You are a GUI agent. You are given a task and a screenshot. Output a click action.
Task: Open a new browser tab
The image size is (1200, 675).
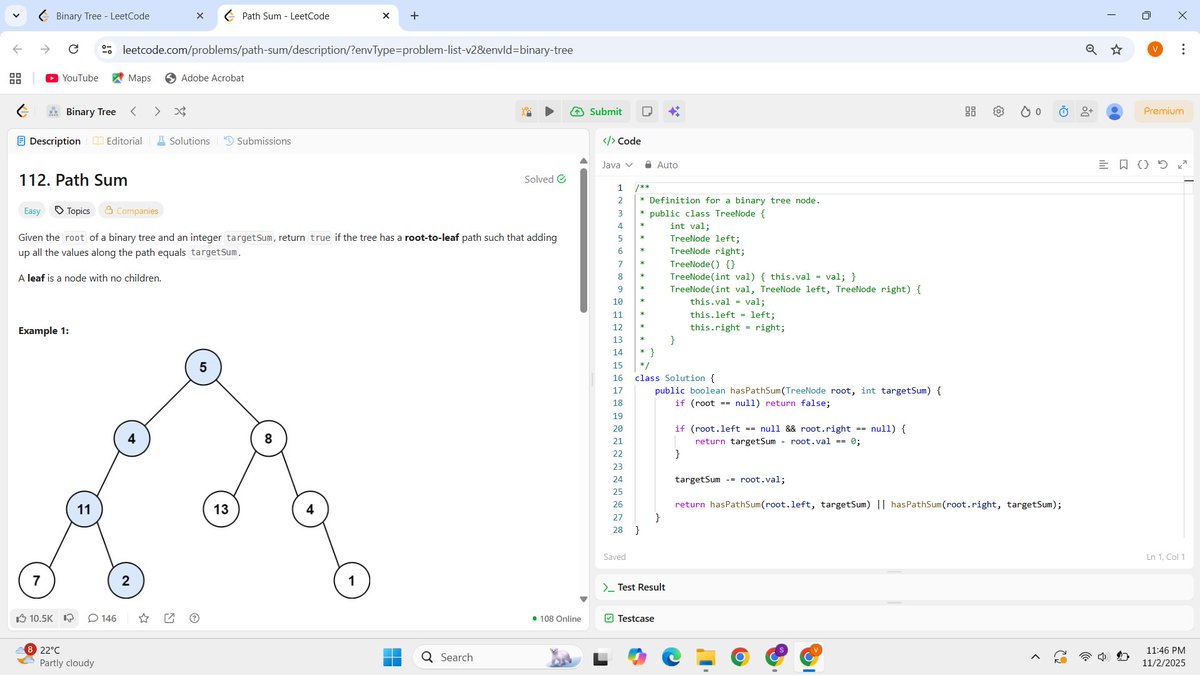pyautogui.click(x=414, y=16)
